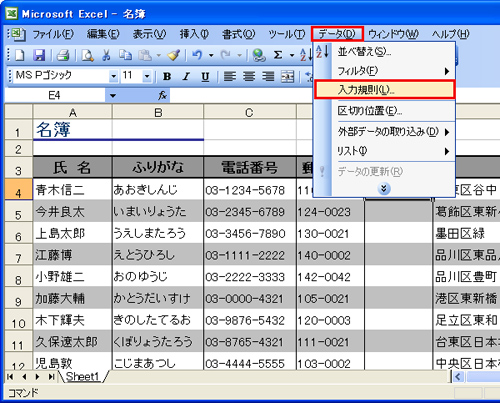Click the New workbook icon
The height and width of the screenshot is (403, 500).
point(20,55)
